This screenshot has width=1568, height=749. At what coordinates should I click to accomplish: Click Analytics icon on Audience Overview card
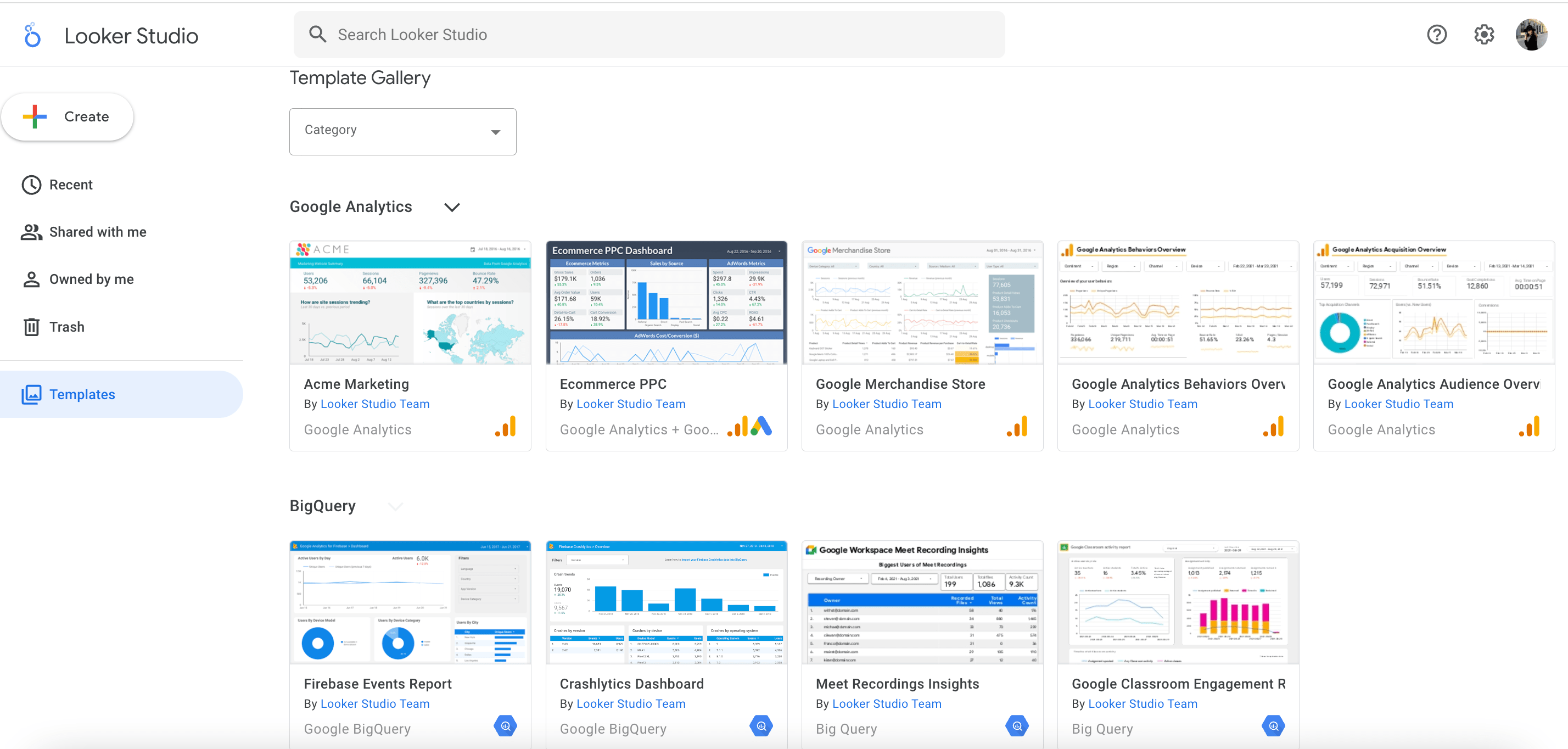(1529, 426)
